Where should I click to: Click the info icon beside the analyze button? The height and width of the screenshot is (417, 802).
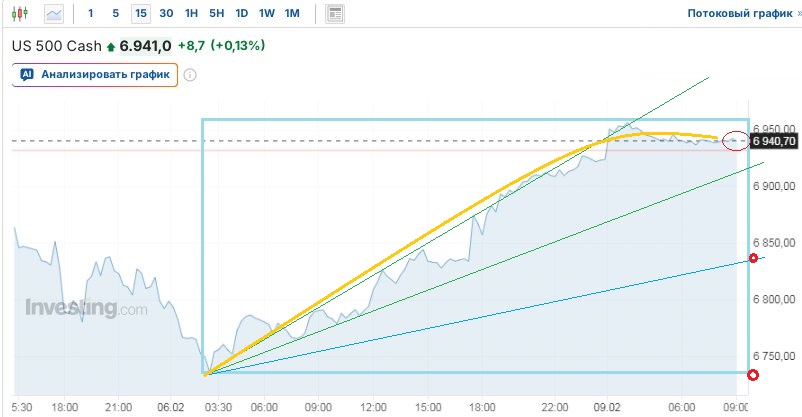(190, 74)
